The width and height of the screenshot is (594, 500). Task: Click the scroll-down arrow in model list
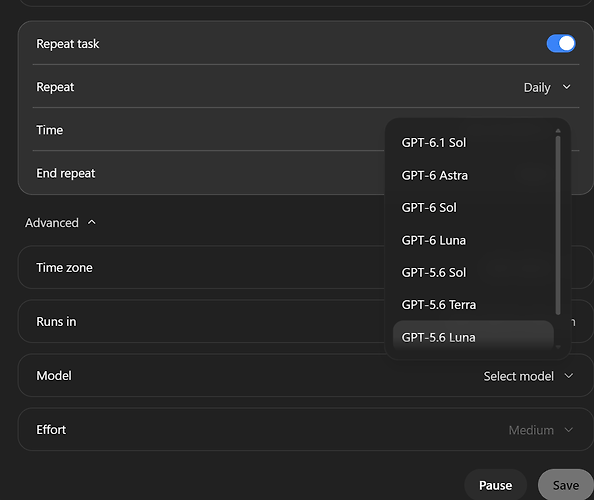point(558,347)
